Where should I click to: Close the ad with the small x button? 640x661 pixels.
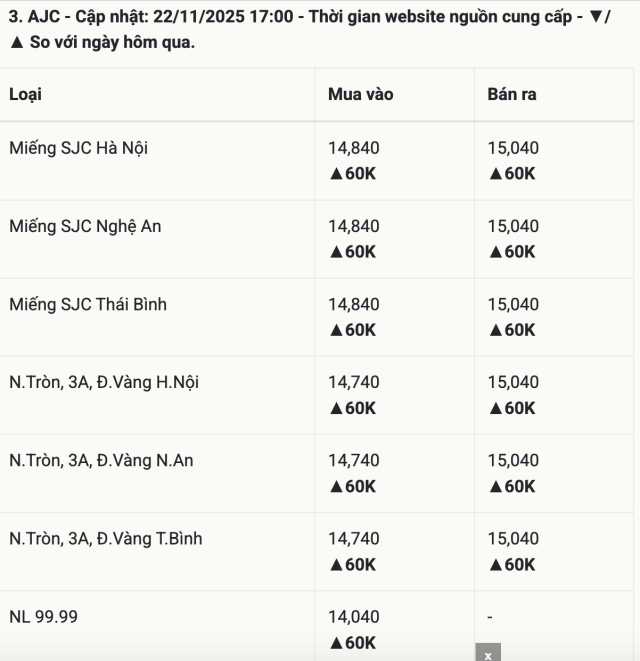click(488, 654)
